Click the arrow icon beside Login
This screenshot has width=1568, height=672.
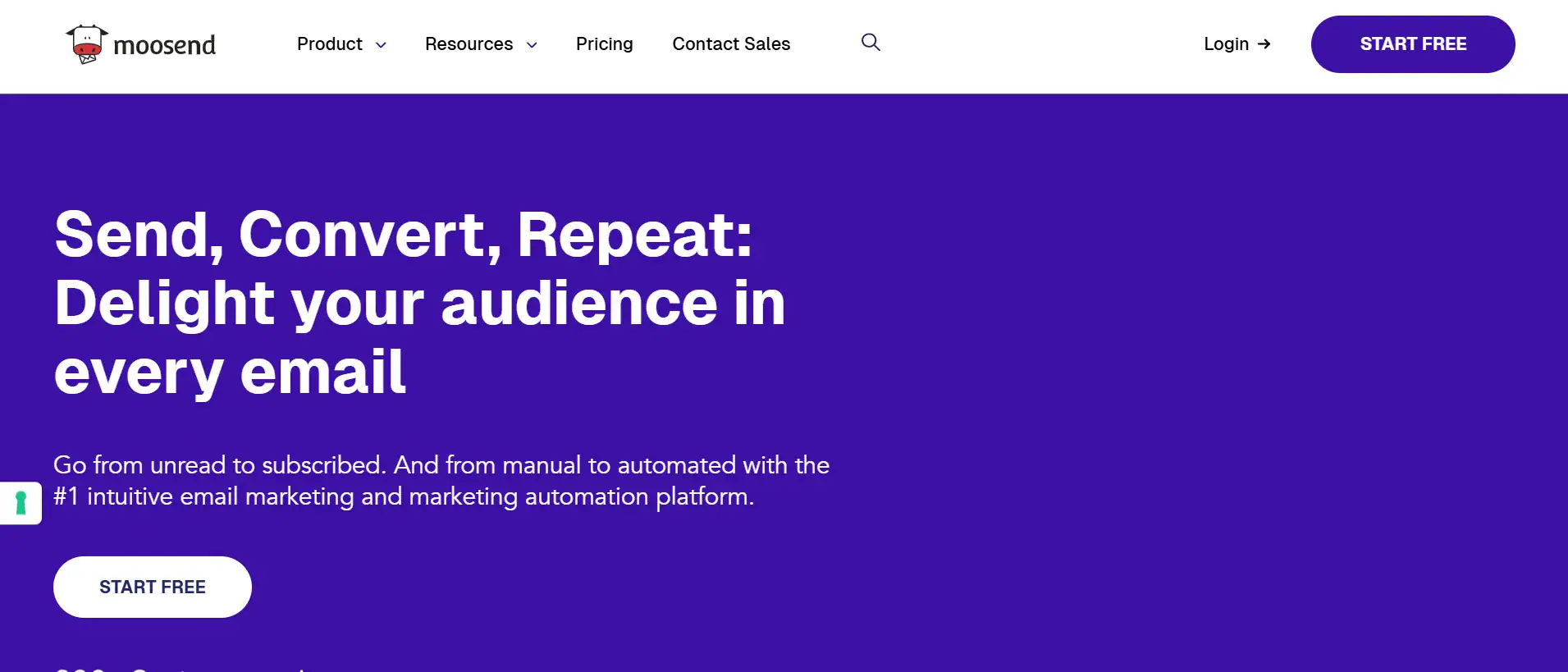tap(1264, 44)
